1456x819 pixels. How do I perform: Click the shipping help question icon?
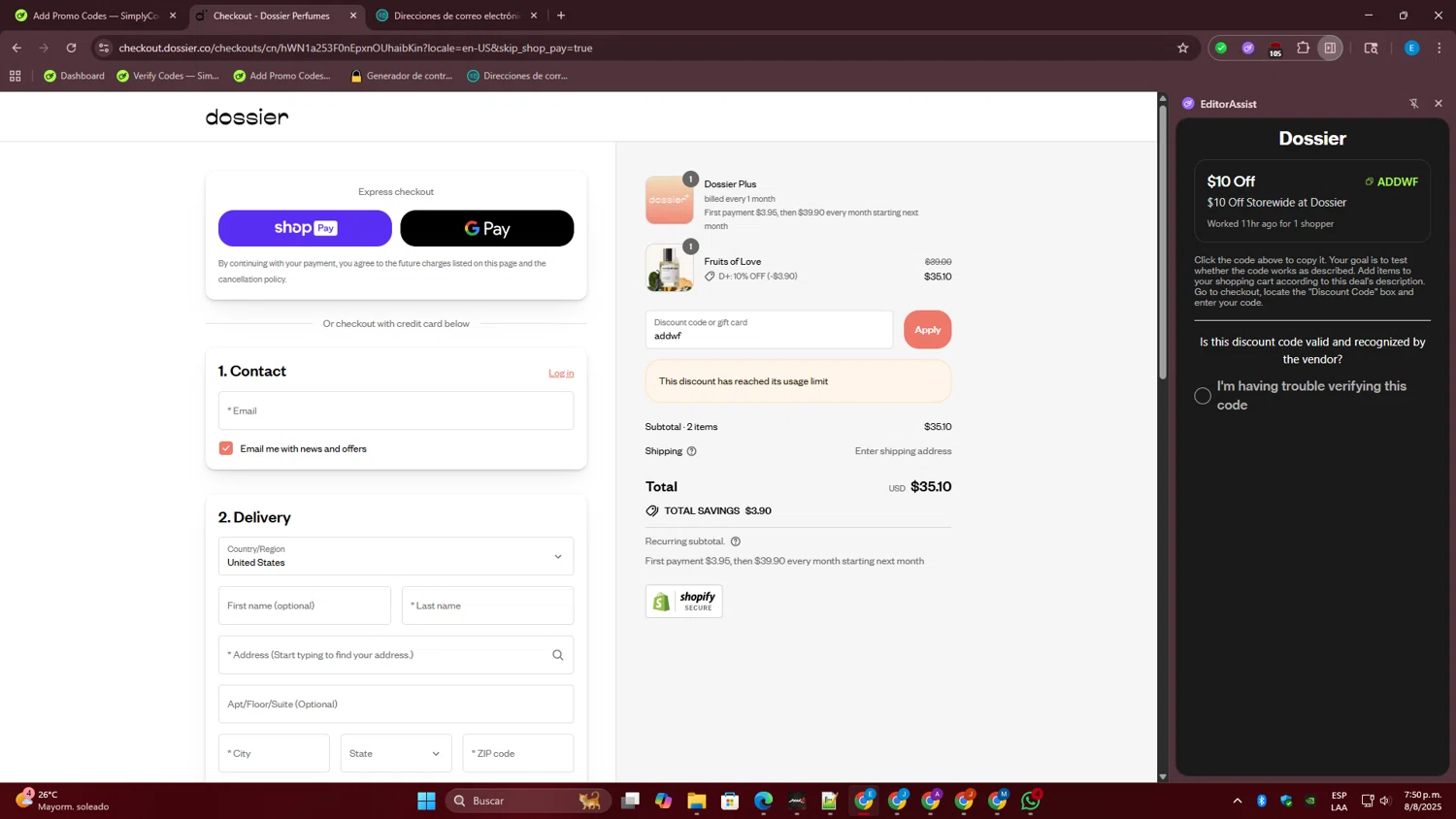[x=691, y=451]
